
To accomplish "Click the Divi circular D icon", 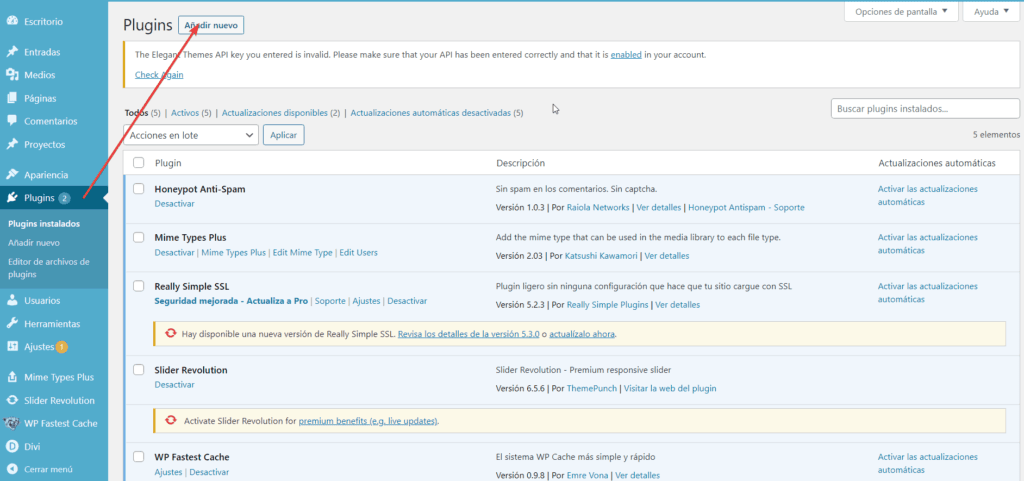I will [12, 446].
